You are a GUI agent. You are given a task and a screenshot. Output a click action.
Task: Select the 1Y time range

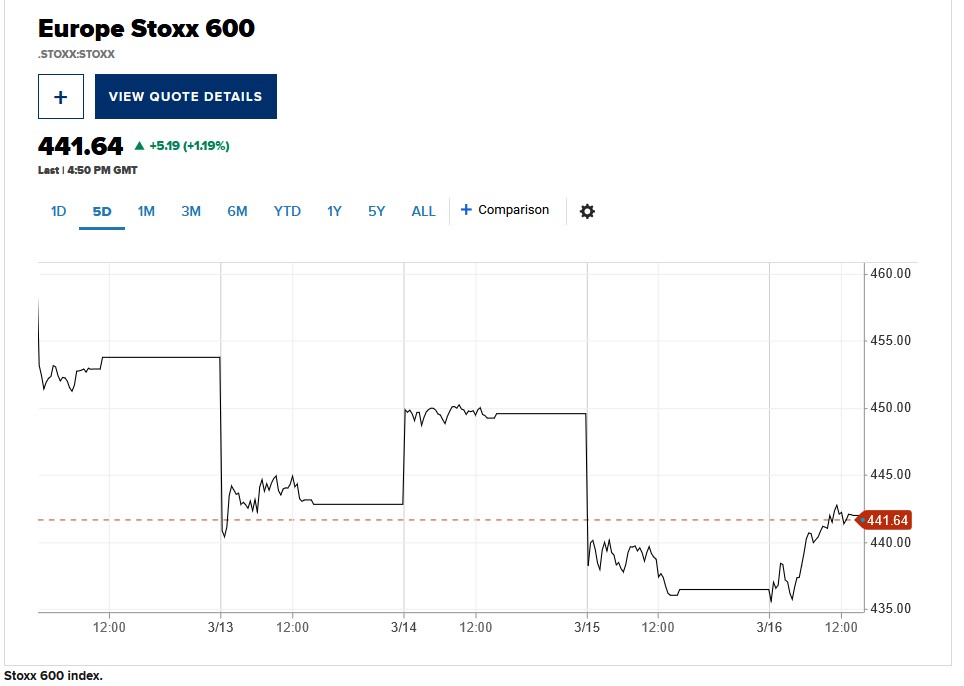pyautogui.click(x=334, y=211)
